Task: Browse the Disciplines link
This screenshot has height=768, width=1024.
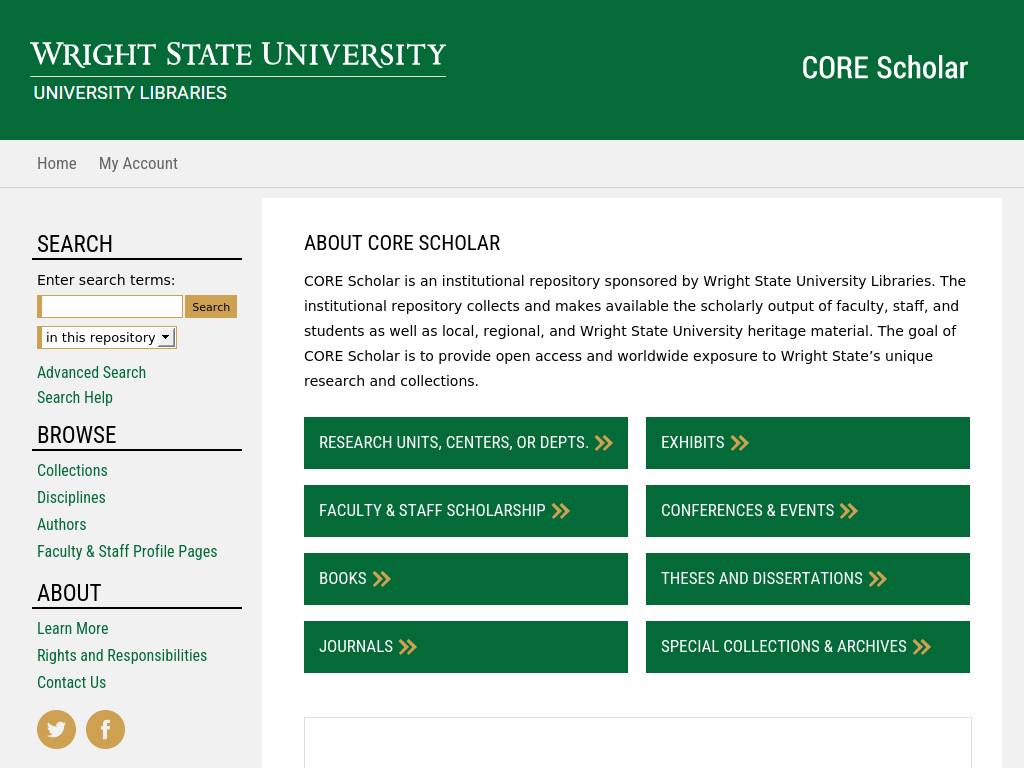Action: coord(71,498)
